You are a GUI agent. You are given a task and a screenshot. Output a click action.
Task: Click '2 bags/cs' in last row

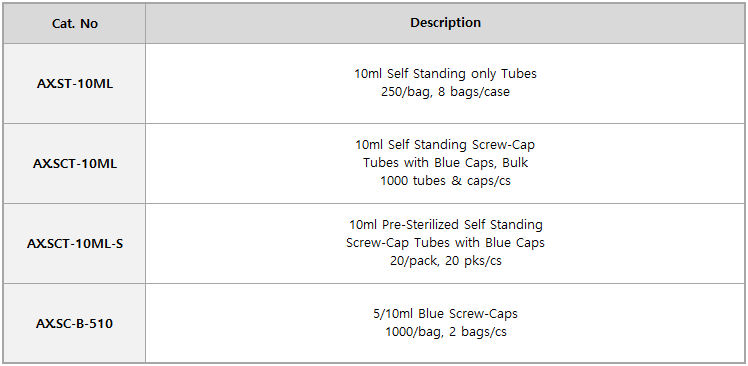click(x=478, y=332)
